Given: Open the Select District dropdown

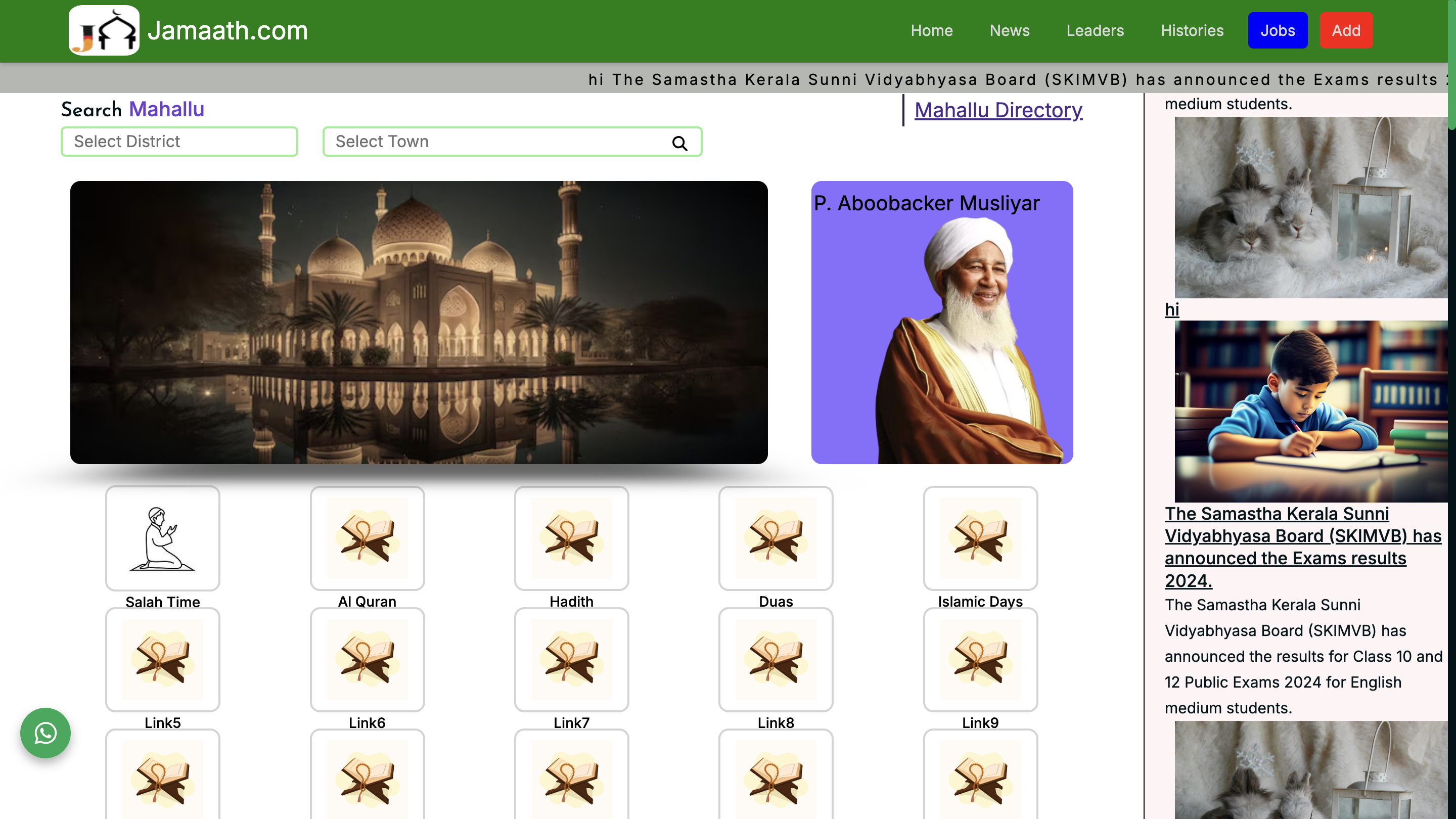Looking at the screenshot, I should pyautogui.click(x=179, y=142).
